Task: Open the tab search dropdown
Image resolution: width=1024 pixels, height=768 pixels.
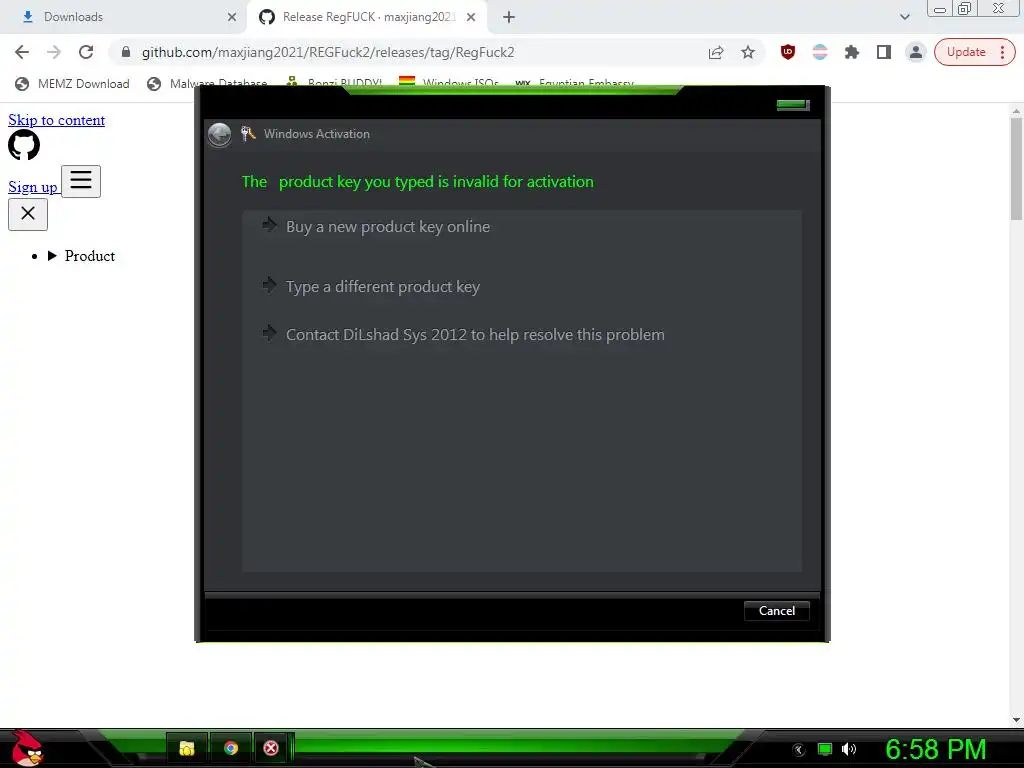Action: click(x=904, y=17)
